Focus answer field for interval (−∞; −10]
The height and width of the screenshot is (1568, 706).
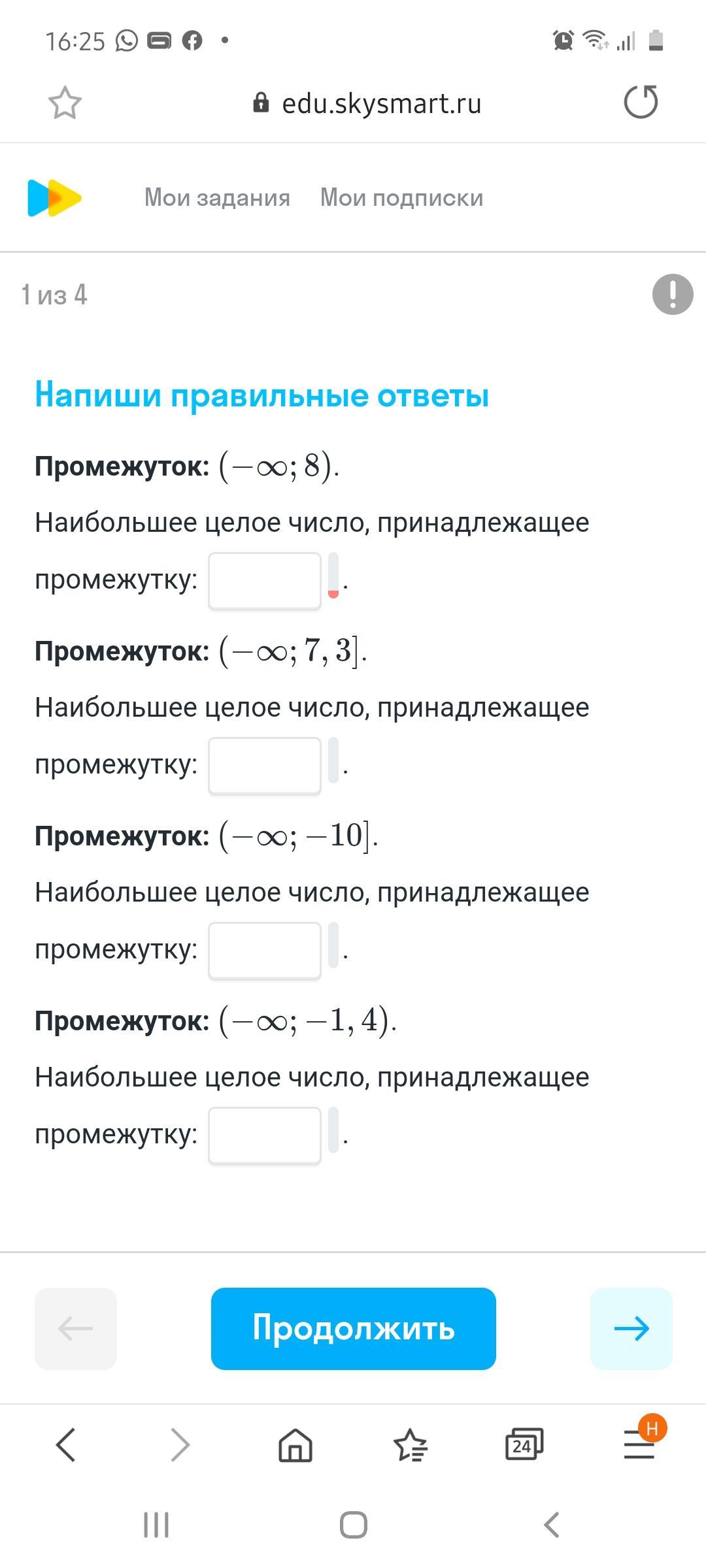click(x=265, y=951)
